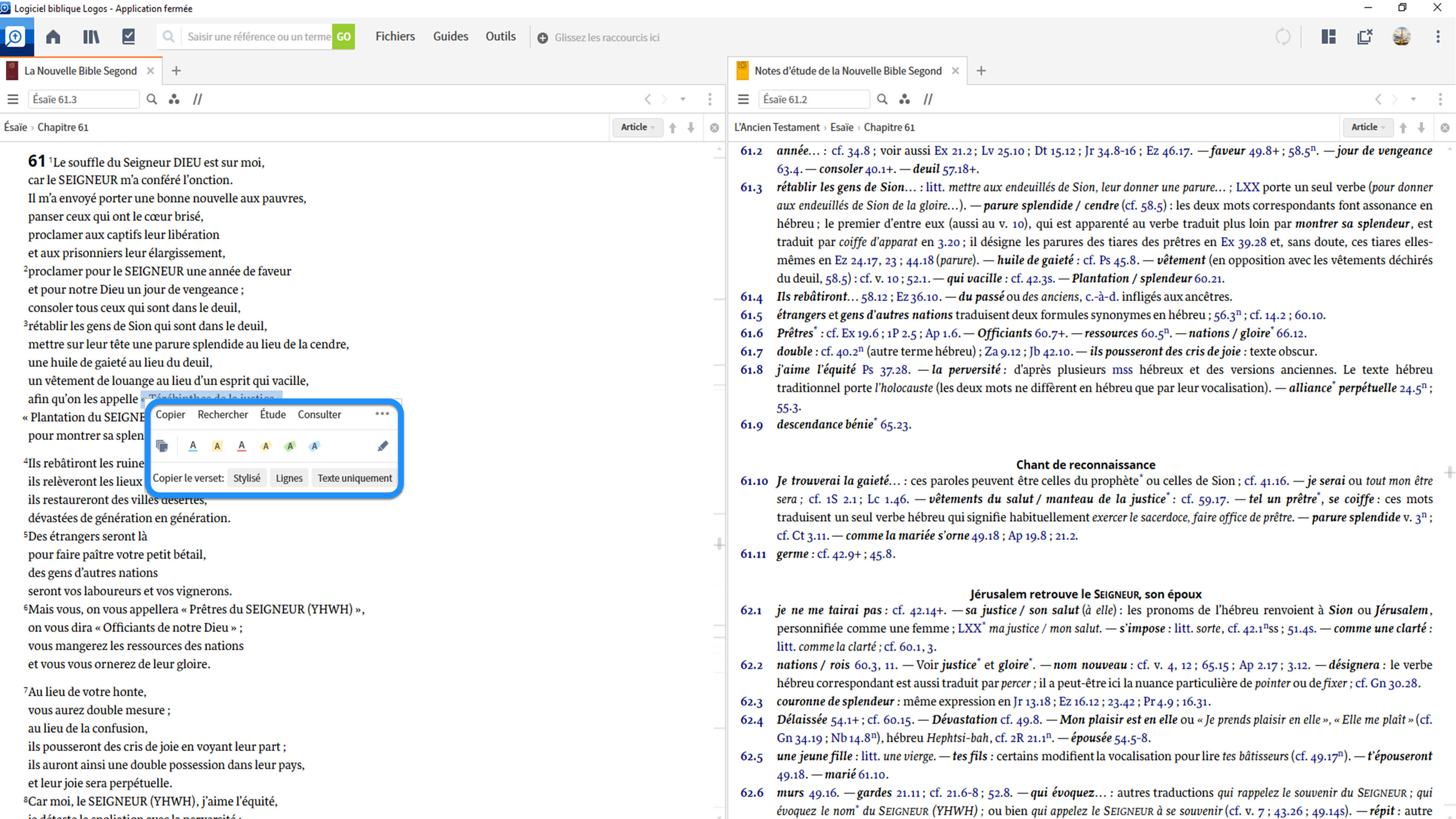Go back in left Bible panel history
Image resolution: width=1456 pixels, height=819 pixels.
[648, 99]
